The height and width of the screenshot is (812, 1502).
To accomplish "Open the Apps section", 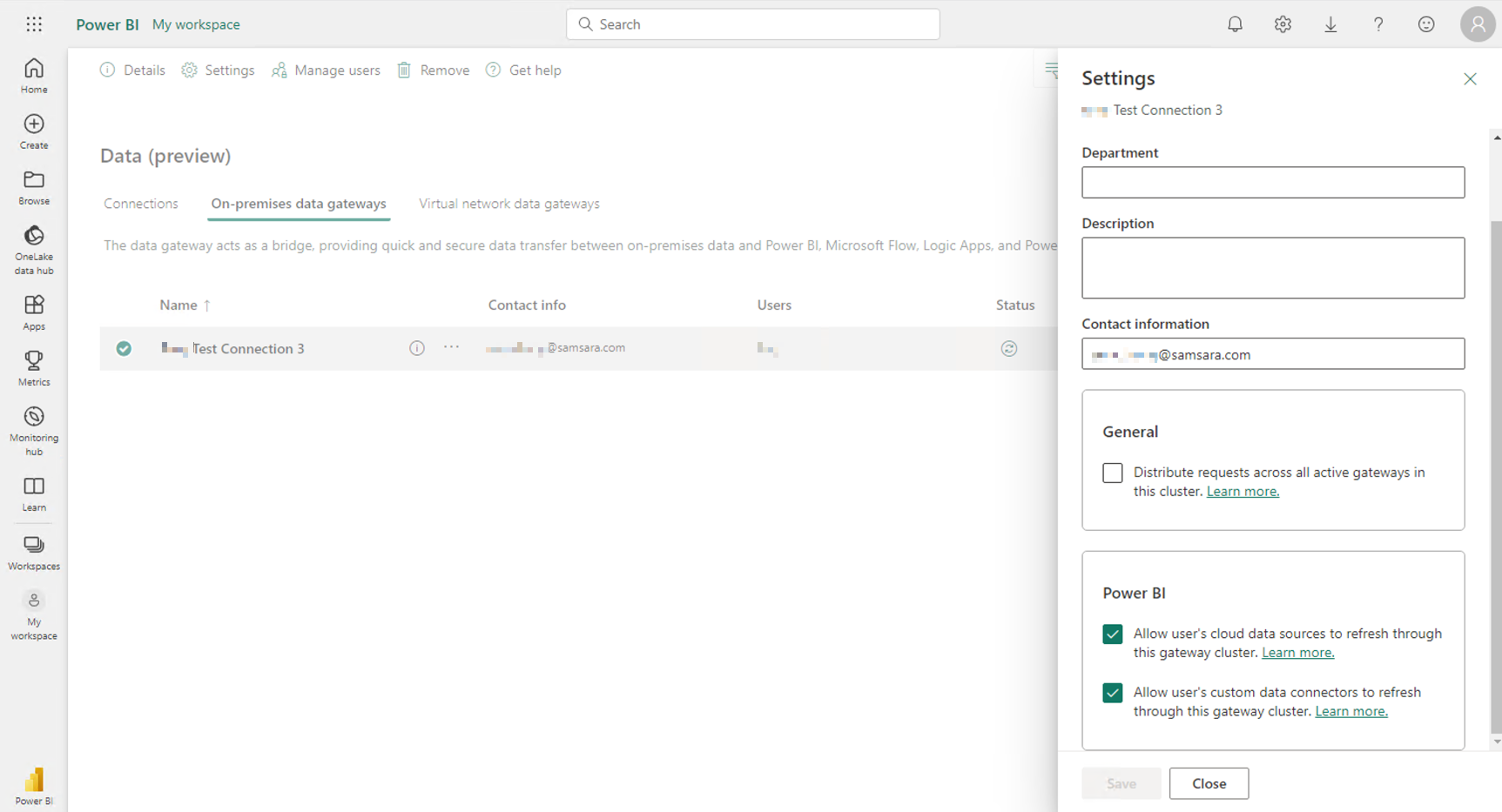I will [x=33, y=310].
